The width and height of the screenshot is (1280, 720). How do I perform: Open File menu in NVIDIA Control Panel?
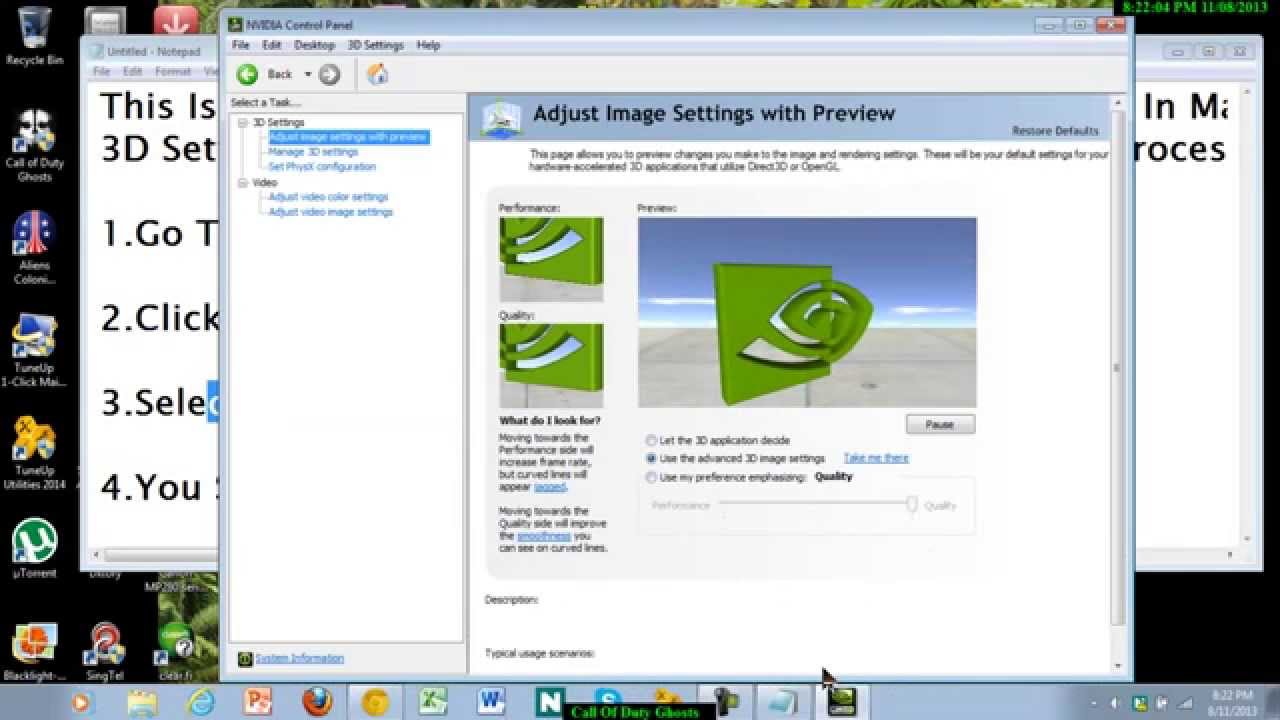[x=240, y=45]
